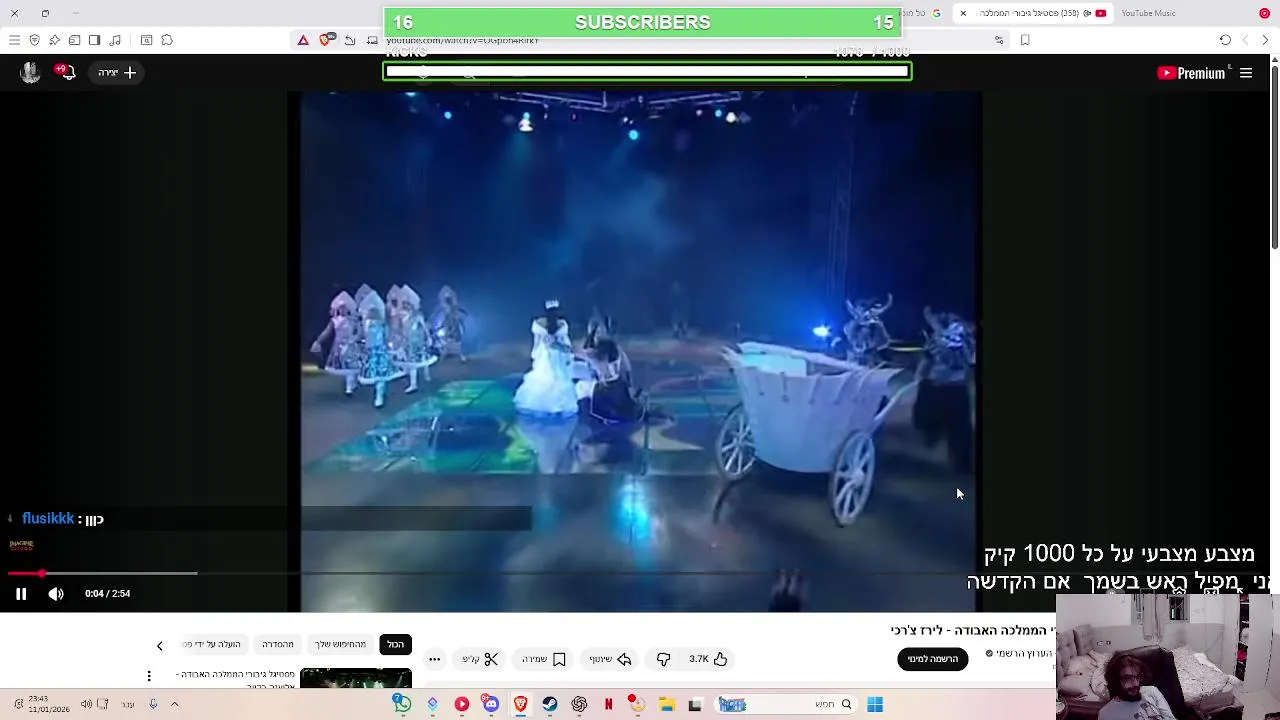Go forward with the browser forward arrow
This screenshot has width=1280, height=720.
[1245, 40]
